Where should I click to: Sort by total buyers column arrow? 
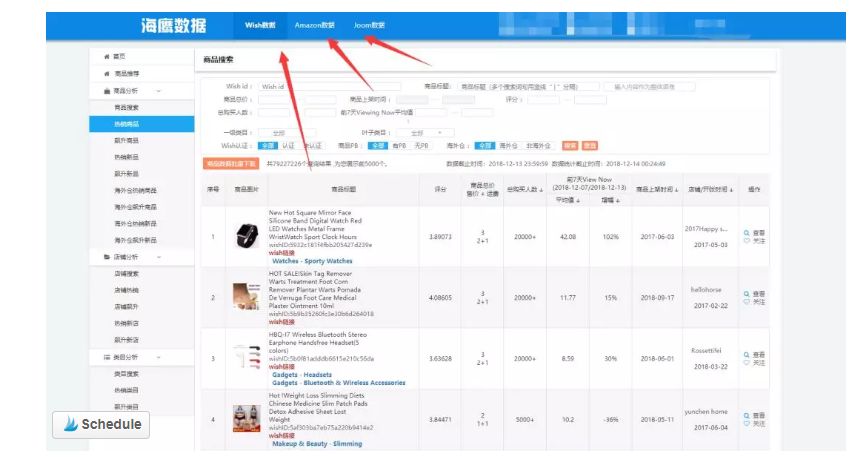[x=541, y=190]
